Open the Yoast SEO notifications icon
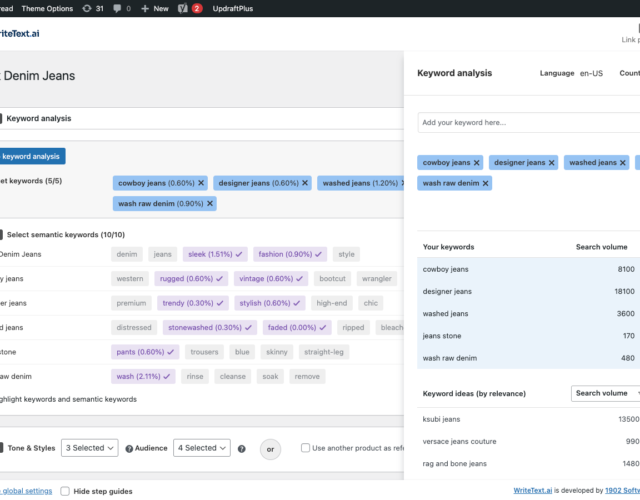640x500 pixels. pyautogui.click(x=183, y=8)
